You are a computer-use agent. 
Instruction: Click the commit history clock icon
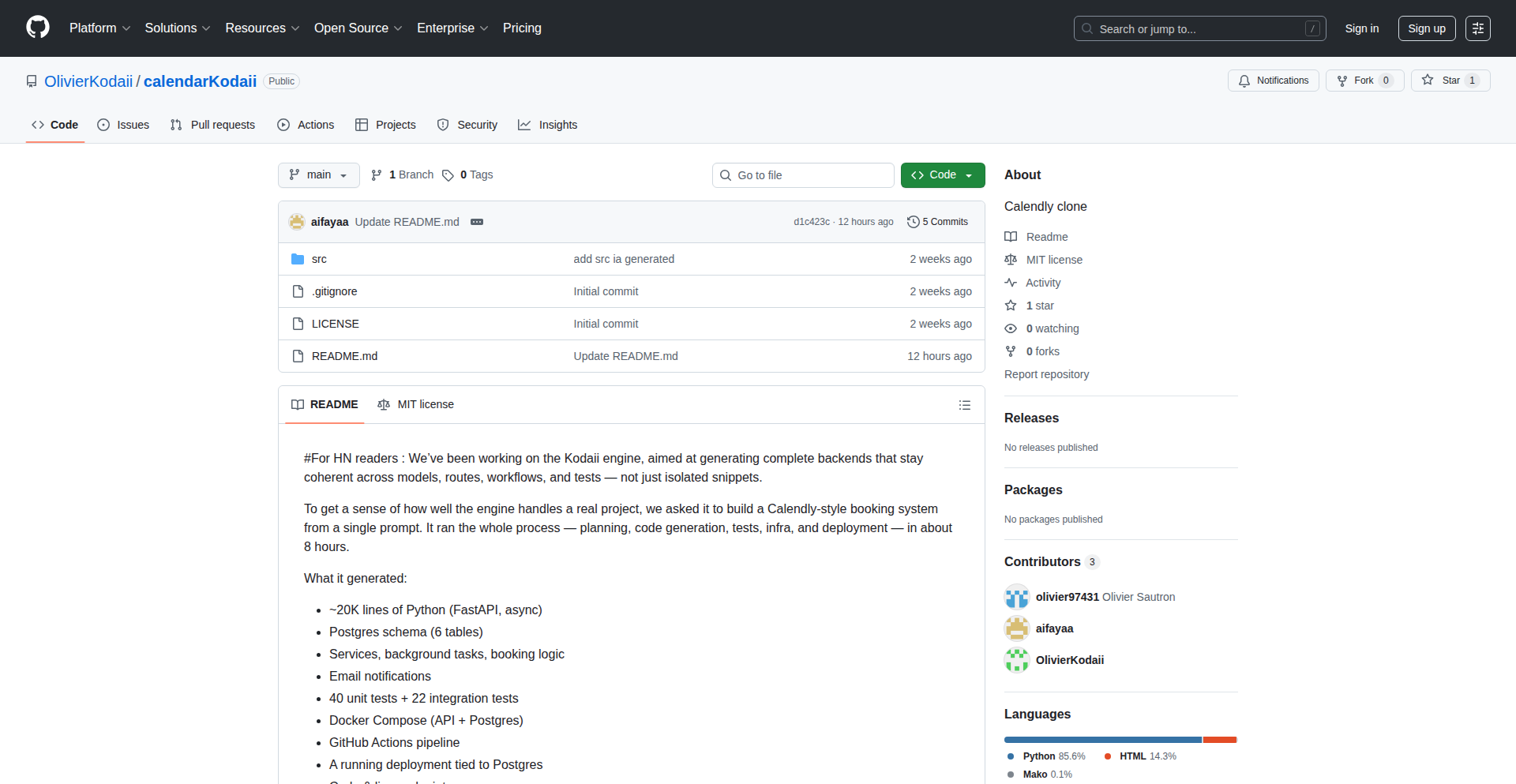click(914, 222)
